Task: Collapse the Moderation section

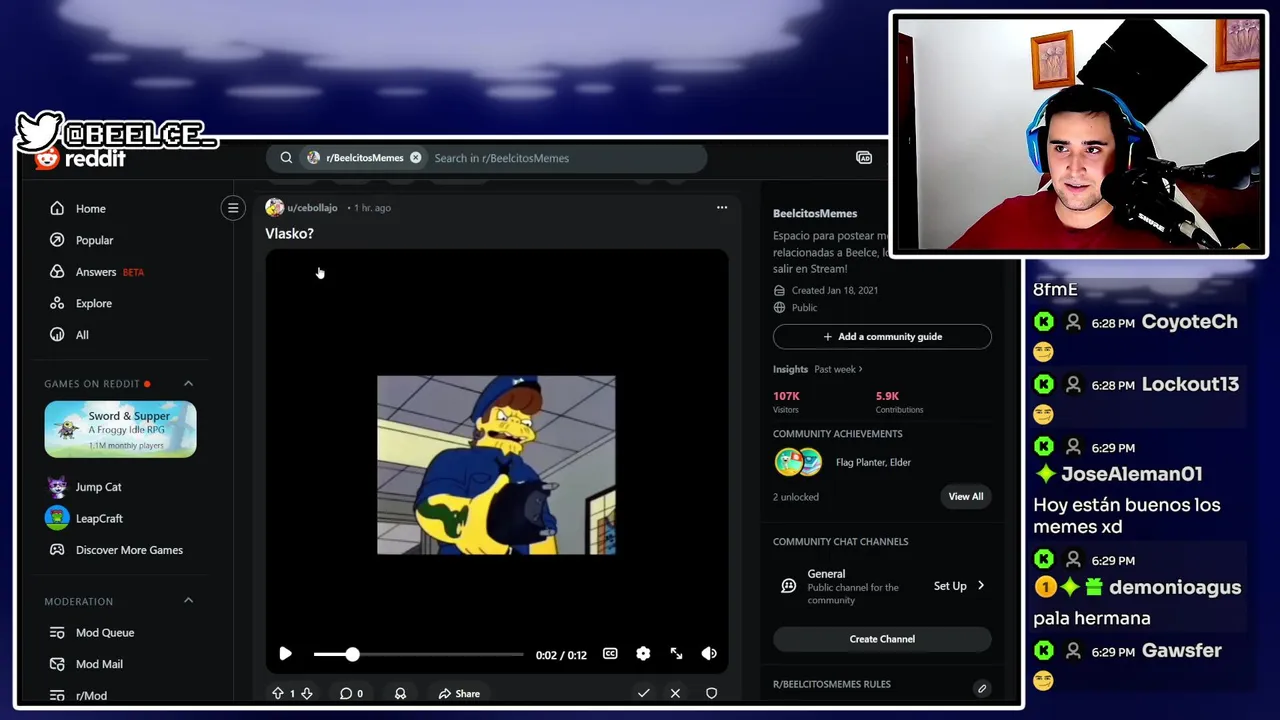Action: click(188, 601)
